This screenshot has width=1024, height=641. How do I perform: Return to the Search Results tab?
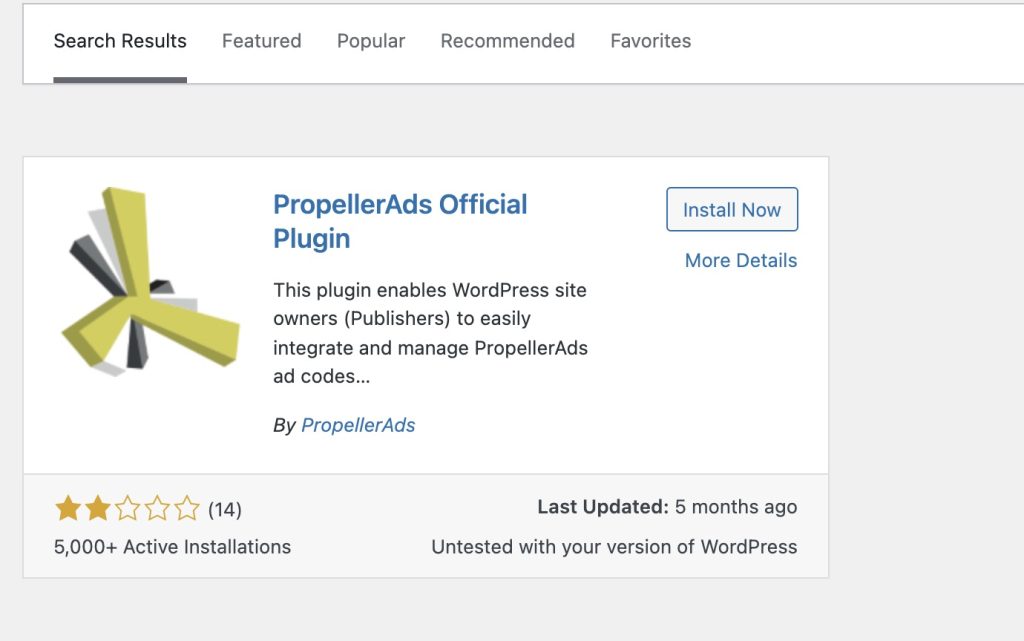tap(120, 41)
